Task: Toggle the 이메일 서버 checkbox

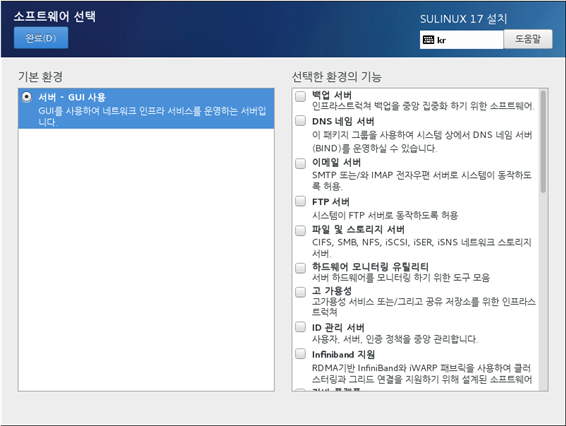Action: [x=300, y=164]
